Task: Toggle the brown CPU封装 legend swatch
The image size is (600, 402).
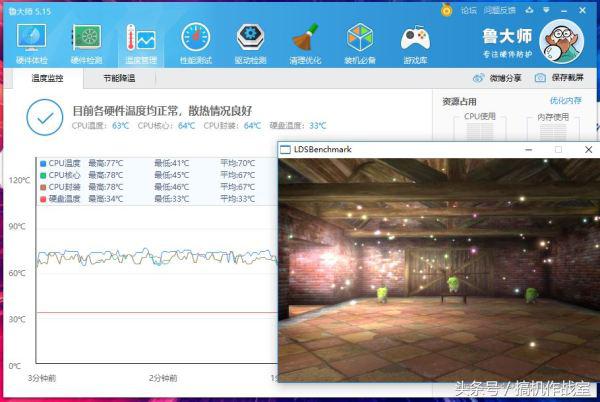Action: (43, 187)
